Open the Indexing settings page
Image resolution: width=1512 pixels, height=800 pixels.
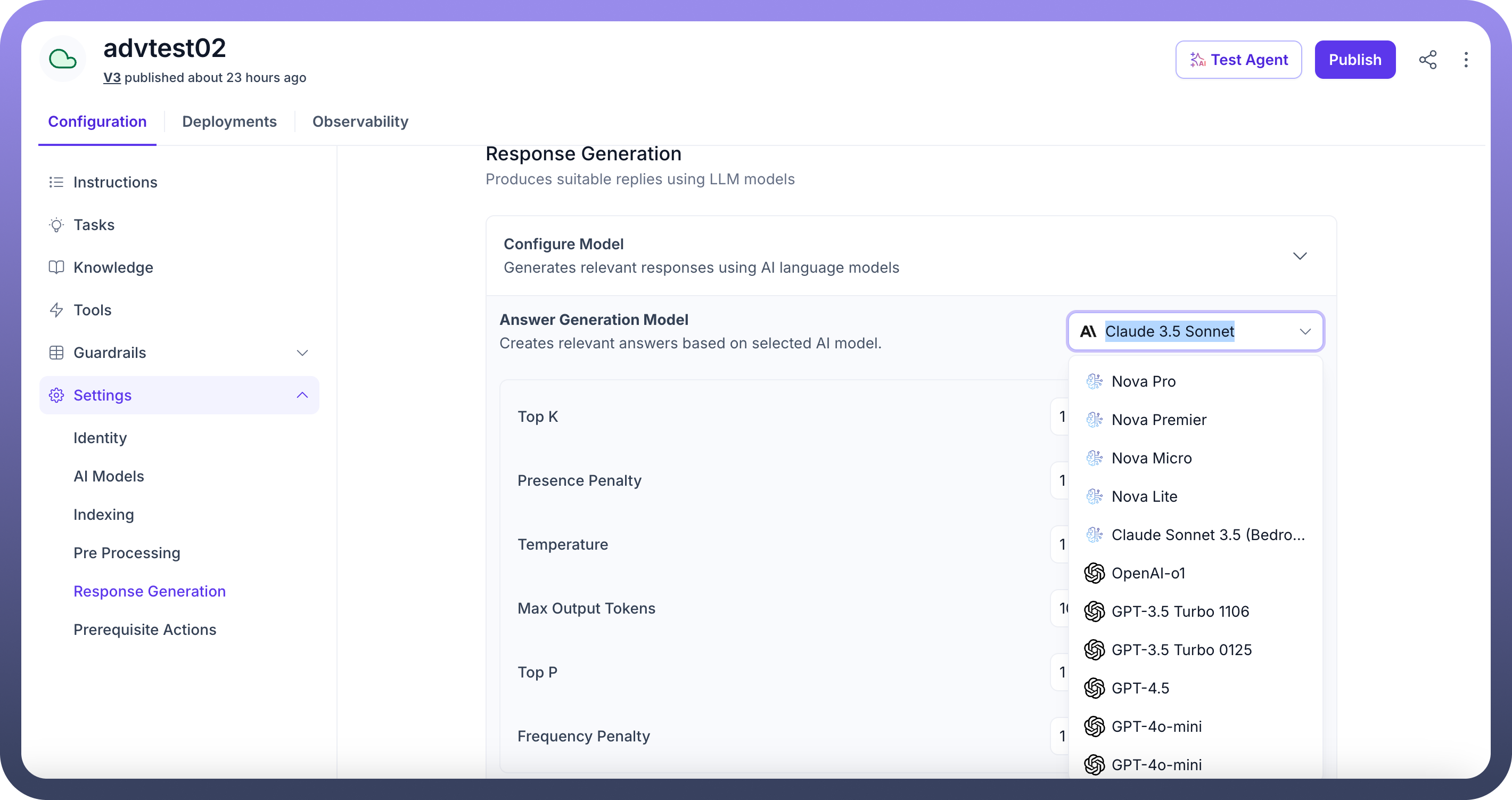pyautogui.click(x=104, y=515)
